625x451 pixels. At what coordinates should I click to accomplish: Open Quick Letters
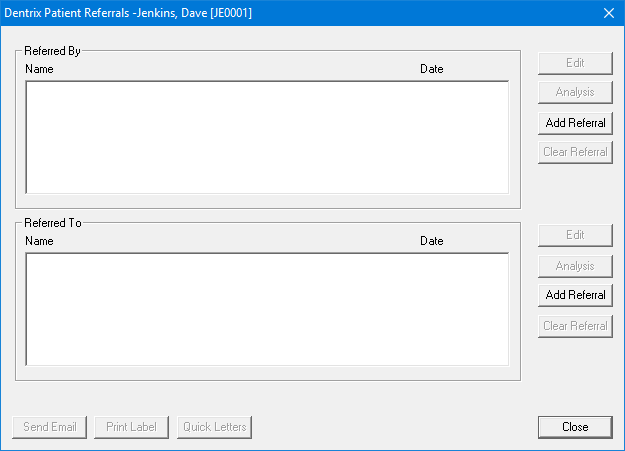[x=215, y=427]
